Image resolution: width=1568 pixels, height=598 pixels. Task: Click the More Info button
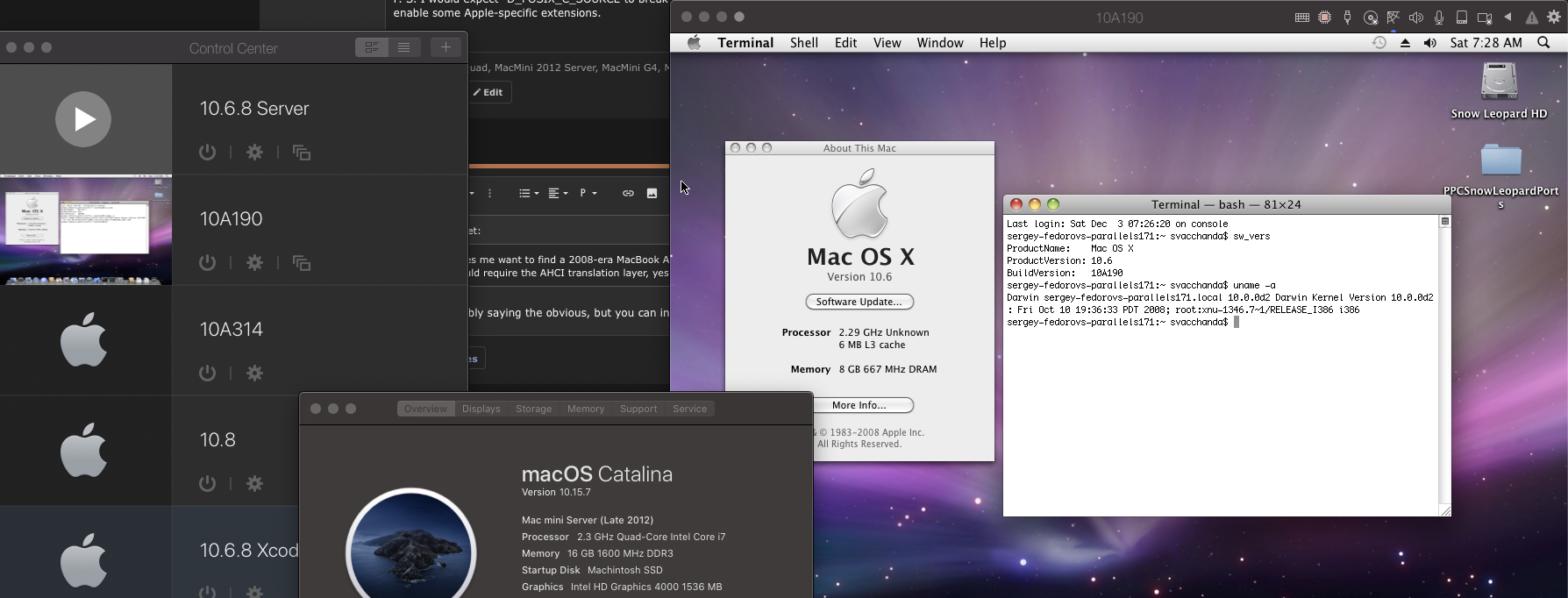(x=859, y=405)
